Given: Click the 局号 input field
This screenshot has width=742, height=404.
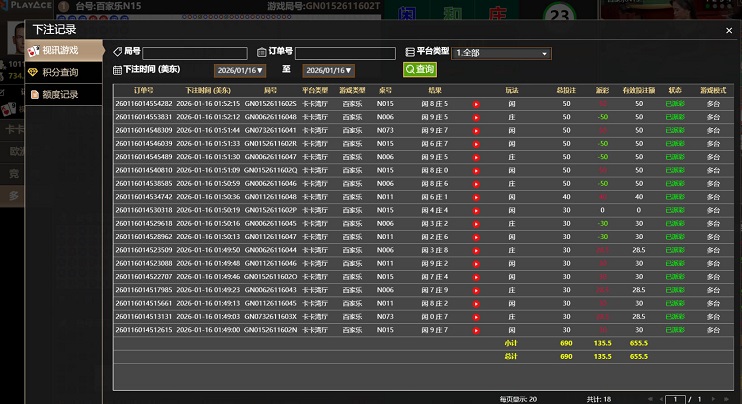Looking at the screenshot, I should [194, 53].
